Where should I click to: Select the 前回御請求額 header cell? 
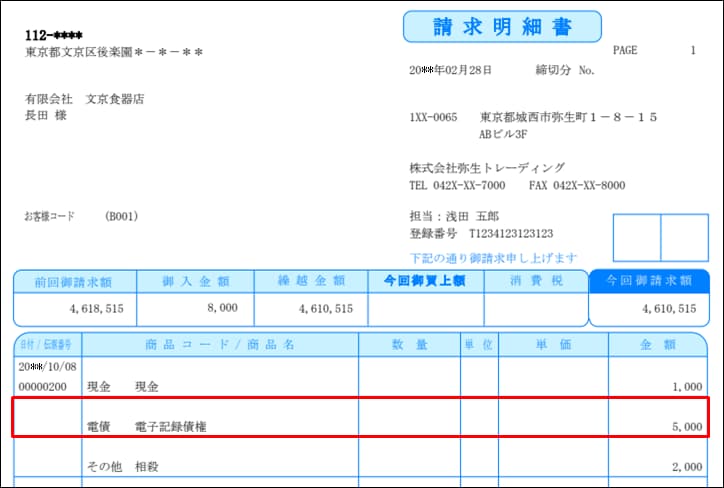coord(74,282)
